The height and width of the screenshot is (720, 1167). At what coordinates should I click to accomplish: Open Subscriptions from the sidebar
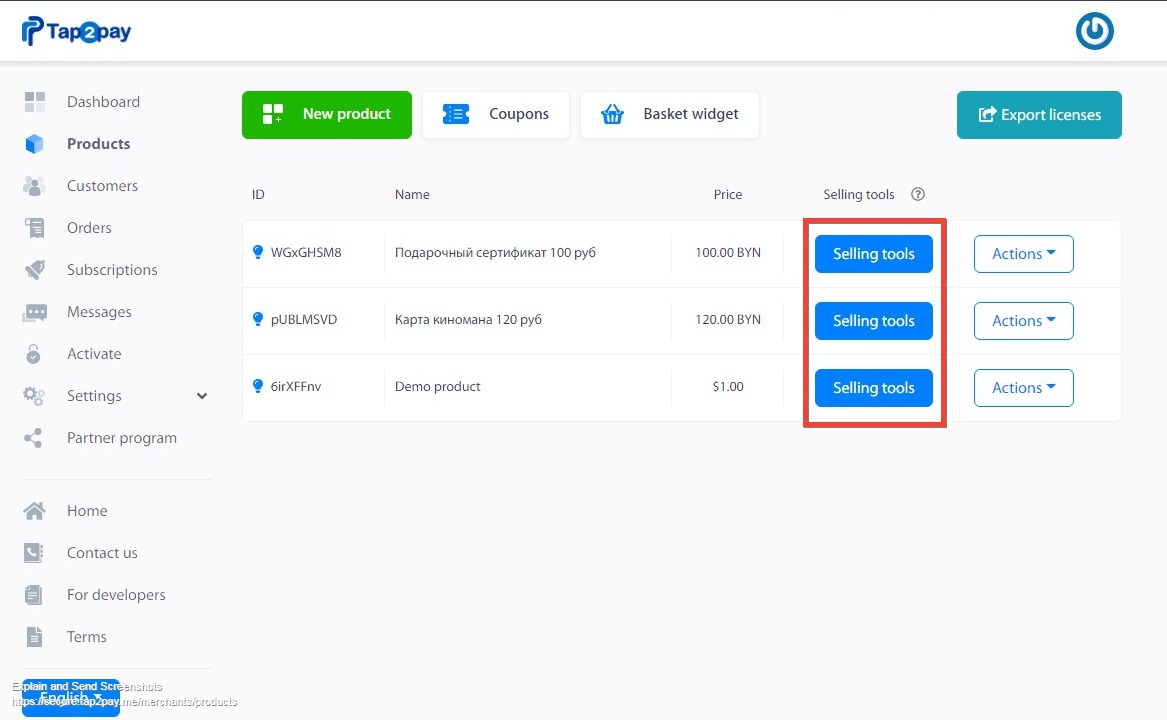tap(35, 269)
